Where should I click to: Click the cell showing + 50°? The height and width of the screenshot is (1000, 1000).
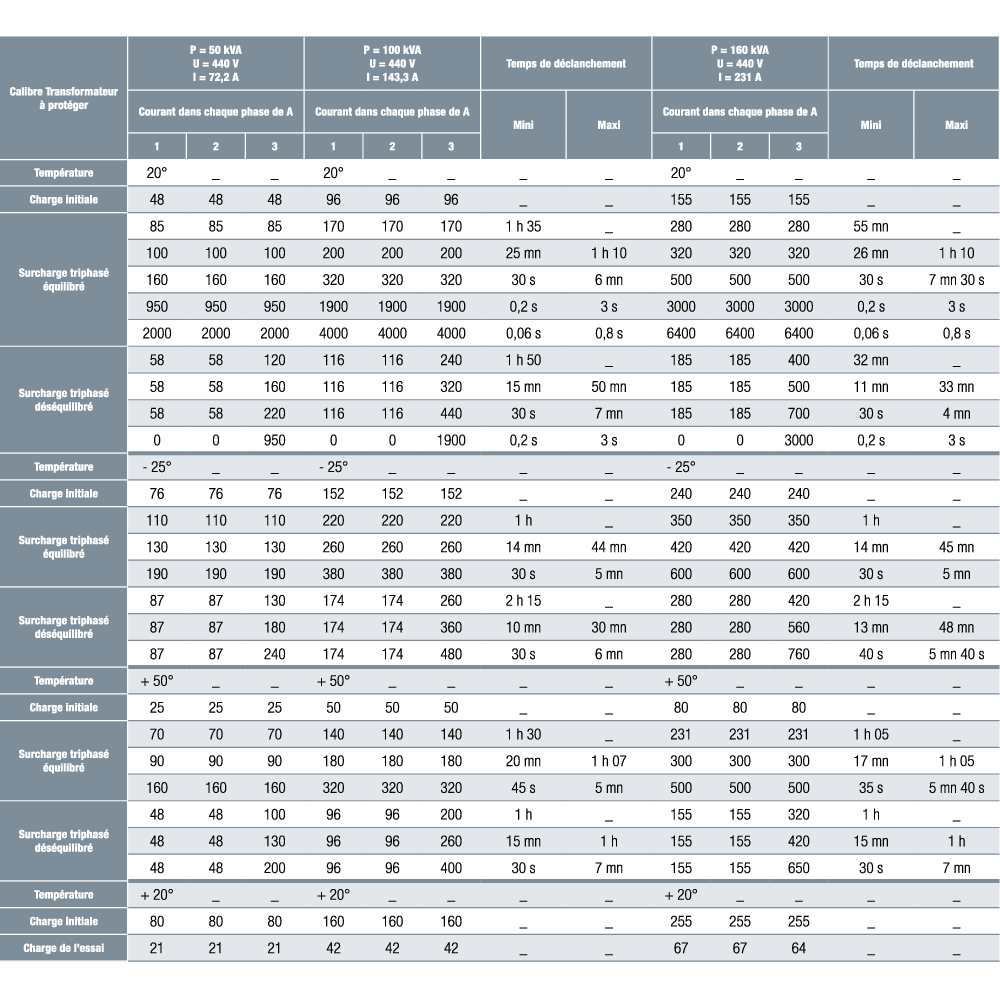click(x=157, y=680)
